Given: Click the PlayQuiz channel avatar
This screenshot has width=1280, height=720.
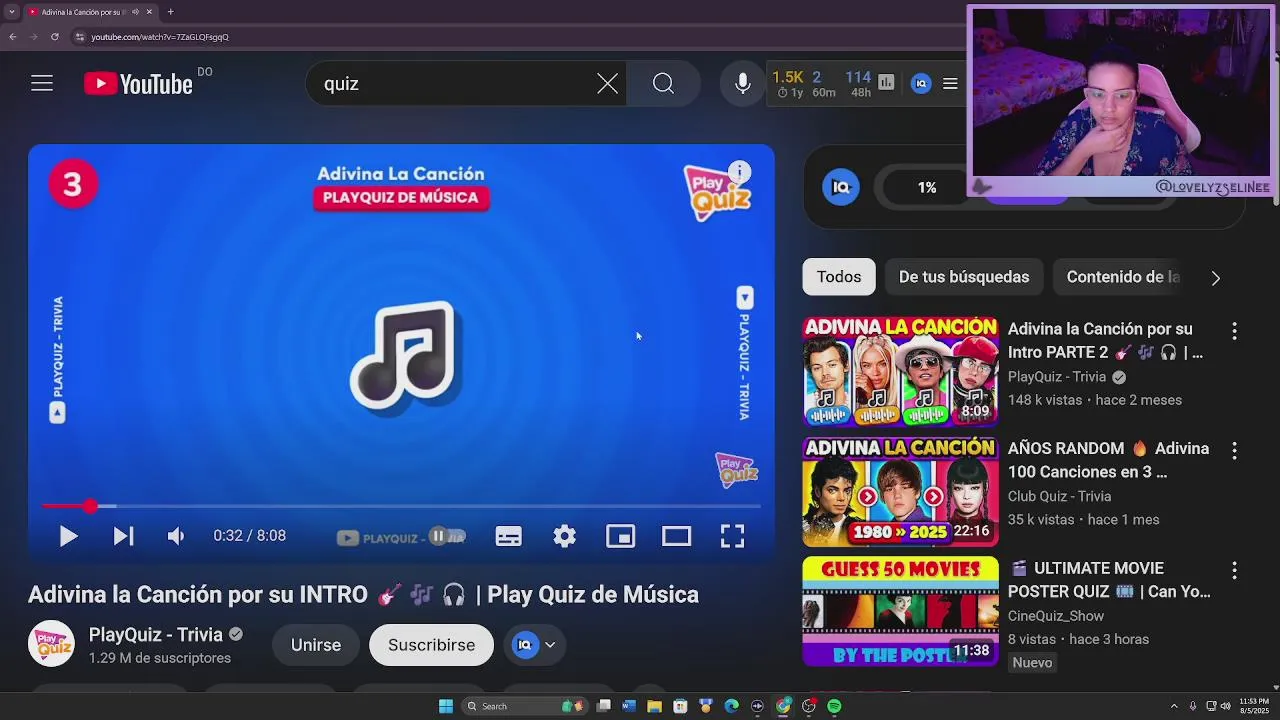Looking at the screenshot, I should pos(51,645).
